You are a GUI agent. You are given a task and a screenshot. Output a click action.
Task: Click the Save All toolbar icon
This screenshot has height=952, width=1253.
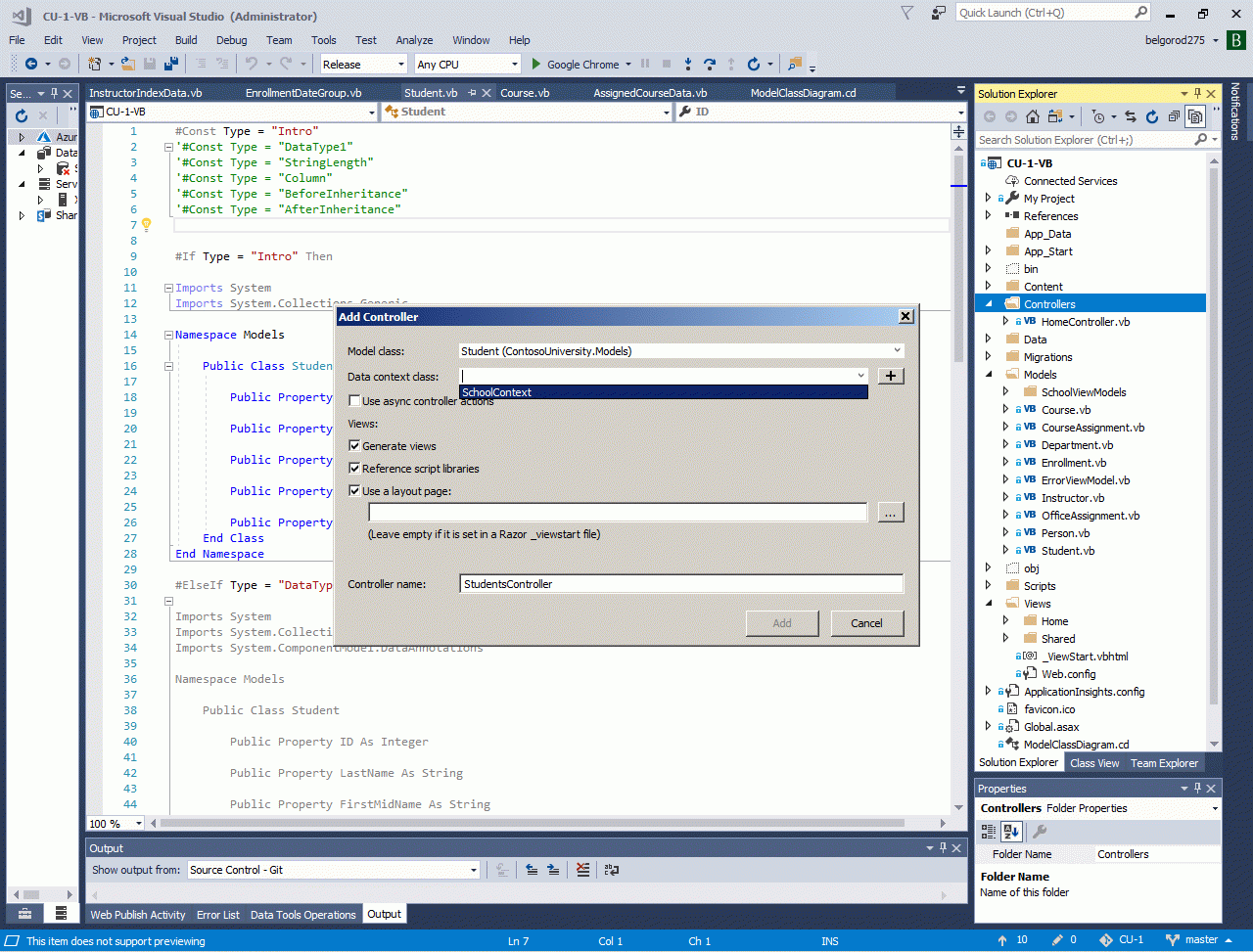(171, 65)
